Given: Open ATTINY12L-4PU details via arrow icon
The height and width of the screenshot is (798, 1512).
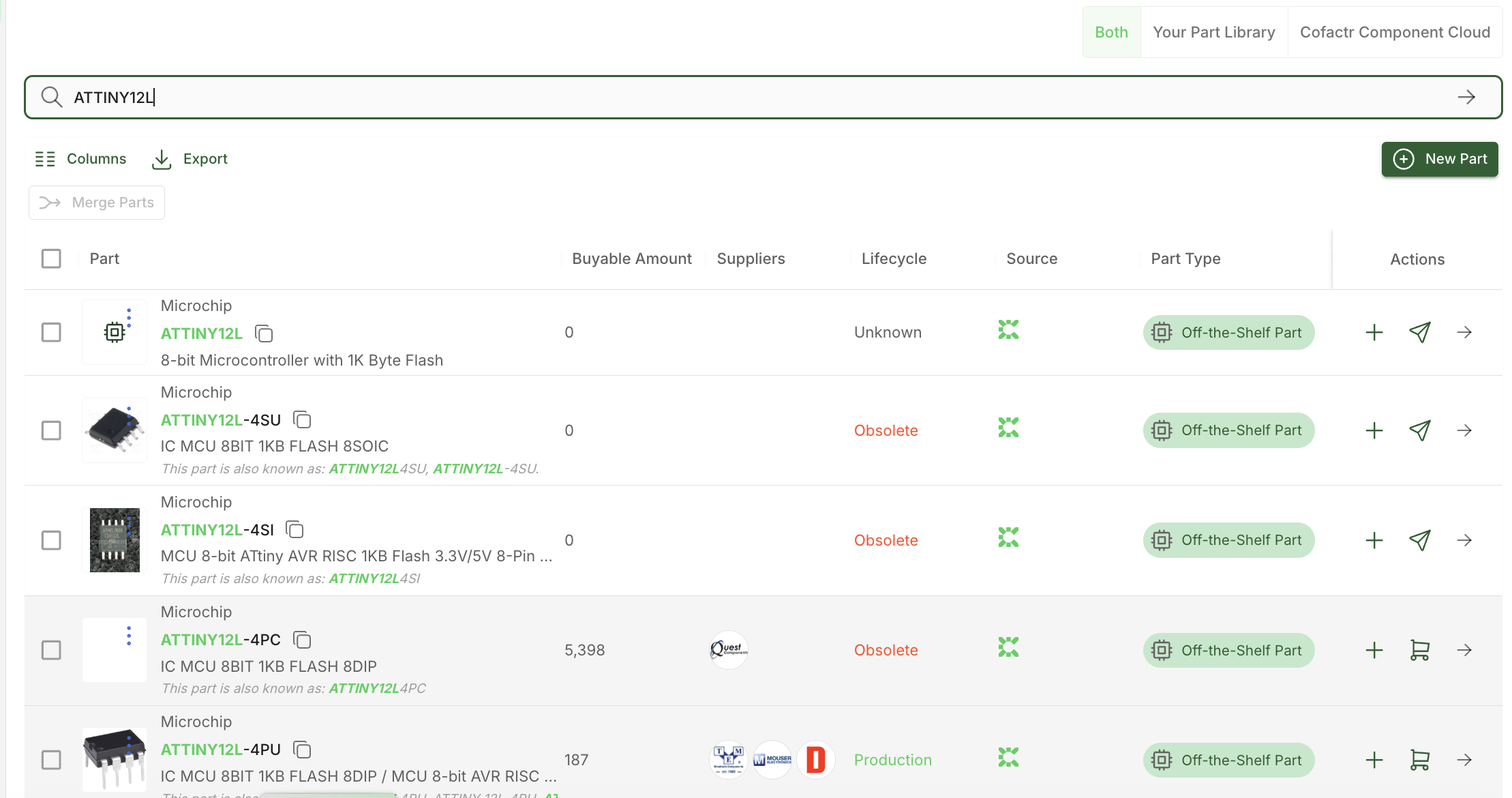Looking at the screenshot, I should click(x=1464, y=760).
